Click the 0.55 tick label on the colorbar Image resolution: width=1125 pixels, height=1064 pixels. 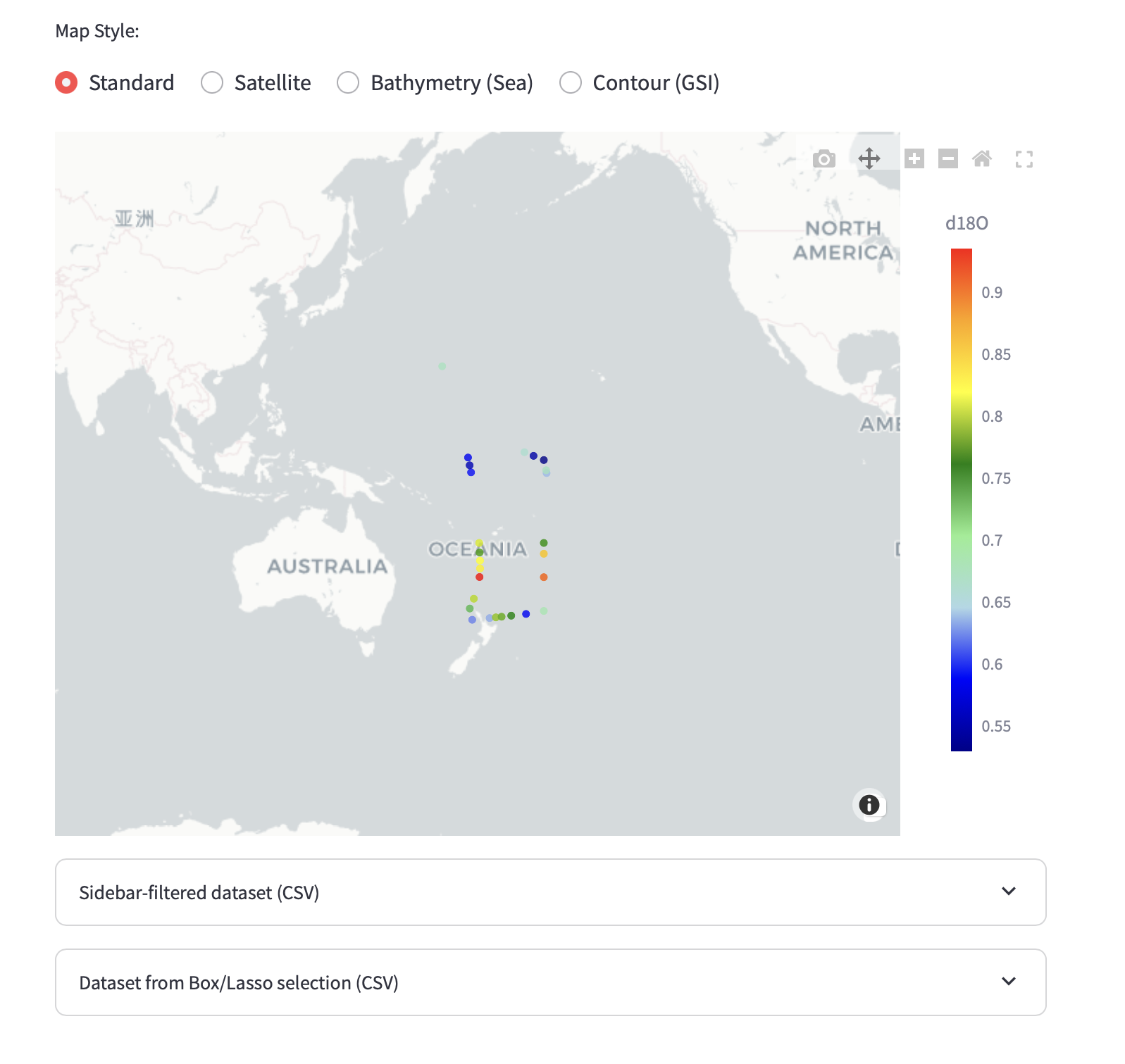click(996, 726)
